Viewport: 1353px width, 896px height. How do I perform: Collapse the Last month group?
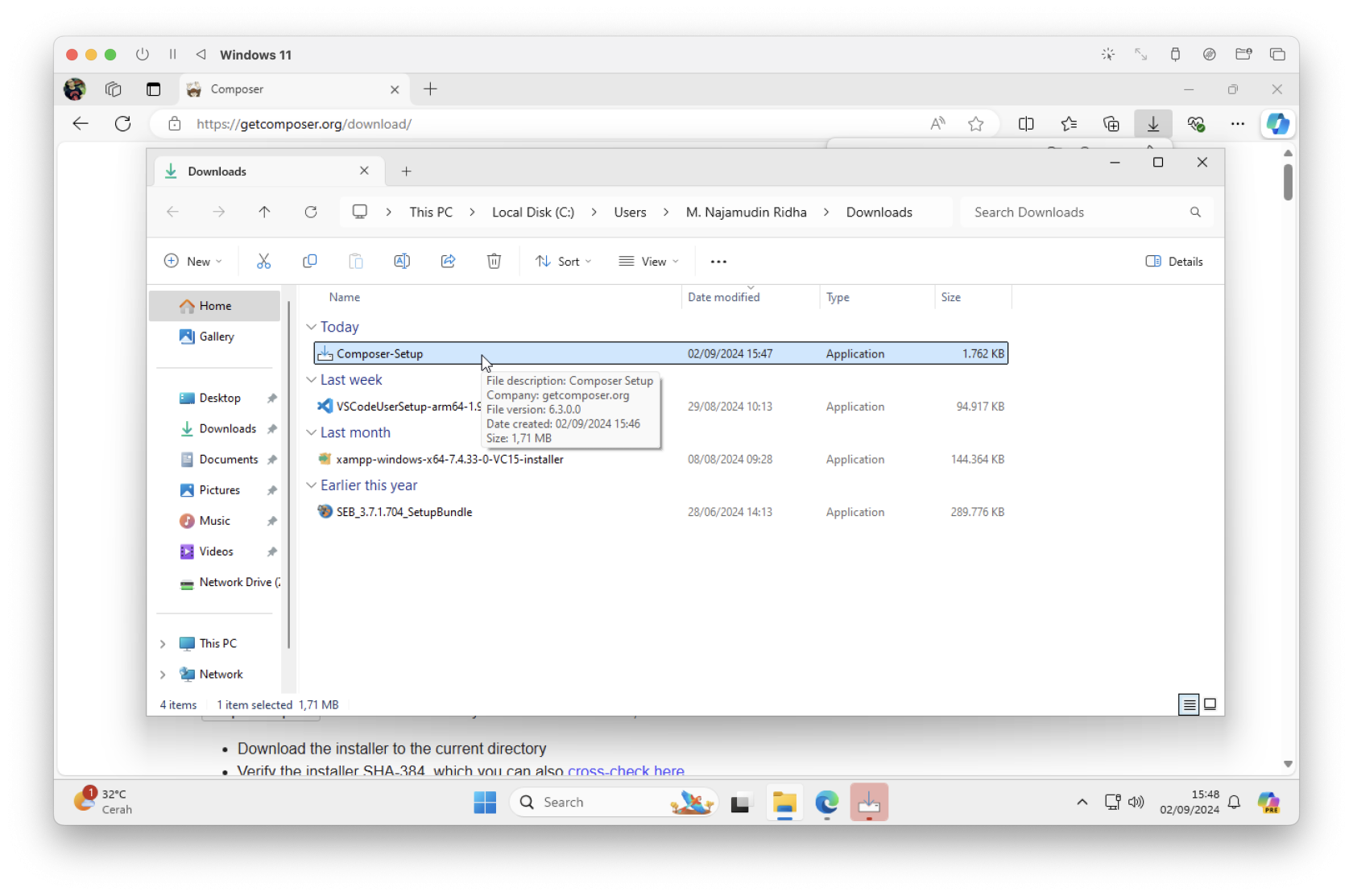tap(312, 432)
